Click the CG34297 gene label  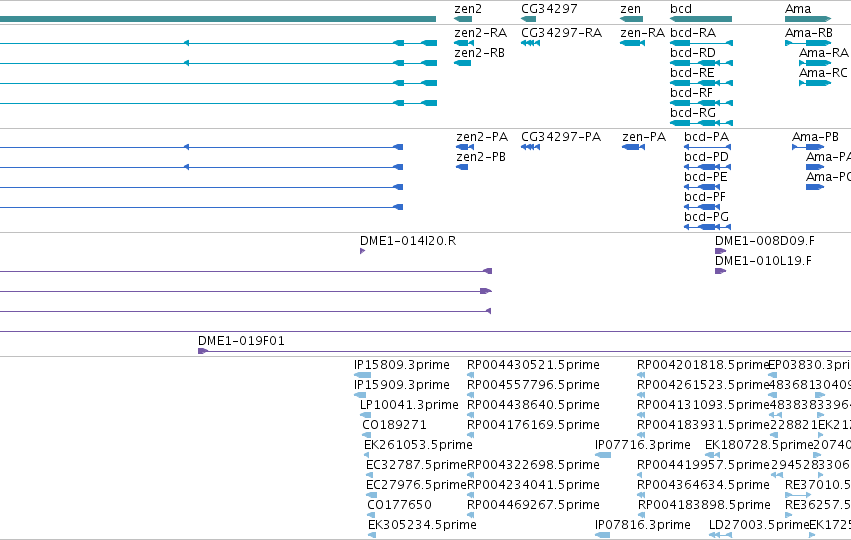click(x=549, y=9)
